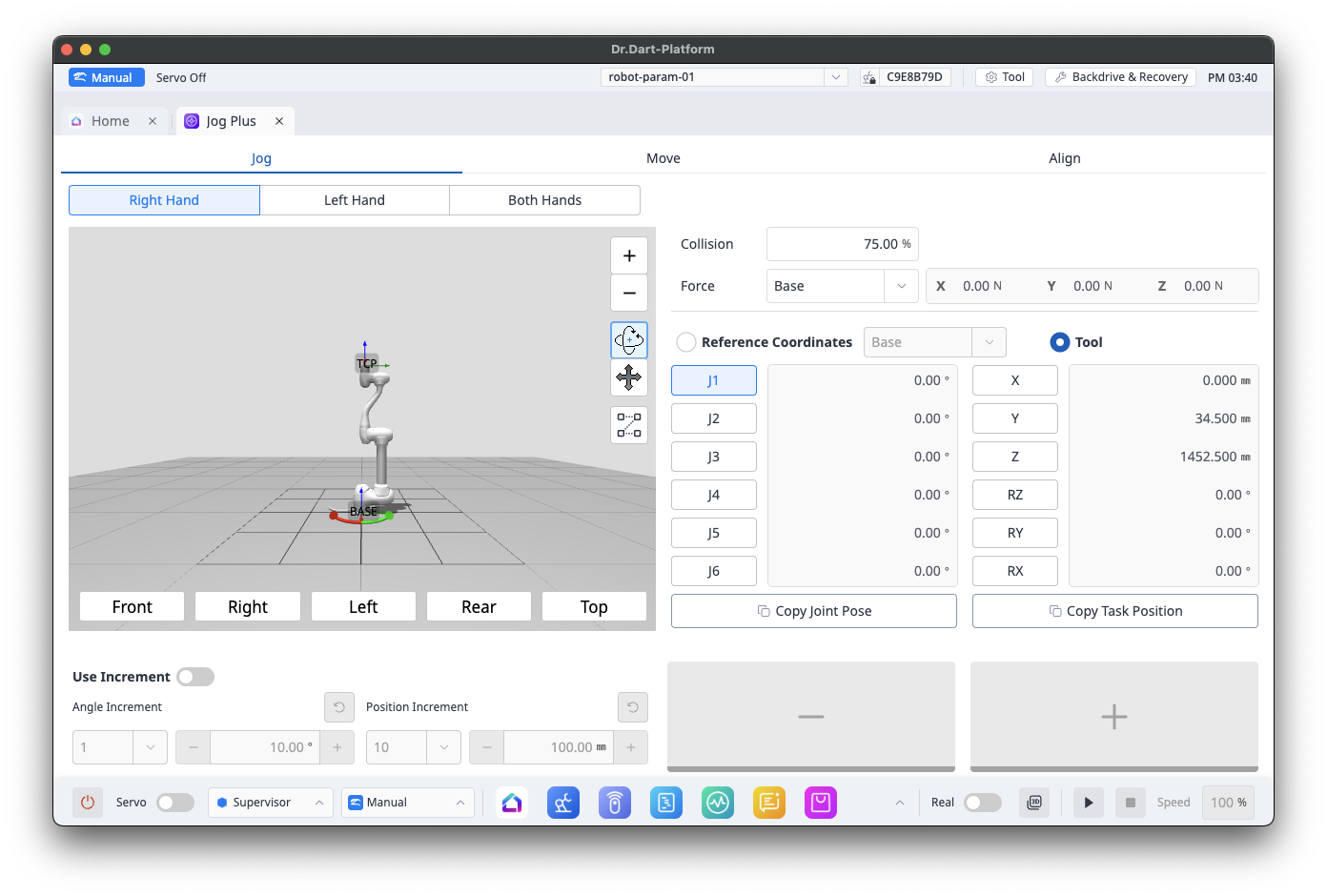This screenshot has height=896, width=1327.
Task: Toggle the Real mode switch
Action: tap(983, 803)
